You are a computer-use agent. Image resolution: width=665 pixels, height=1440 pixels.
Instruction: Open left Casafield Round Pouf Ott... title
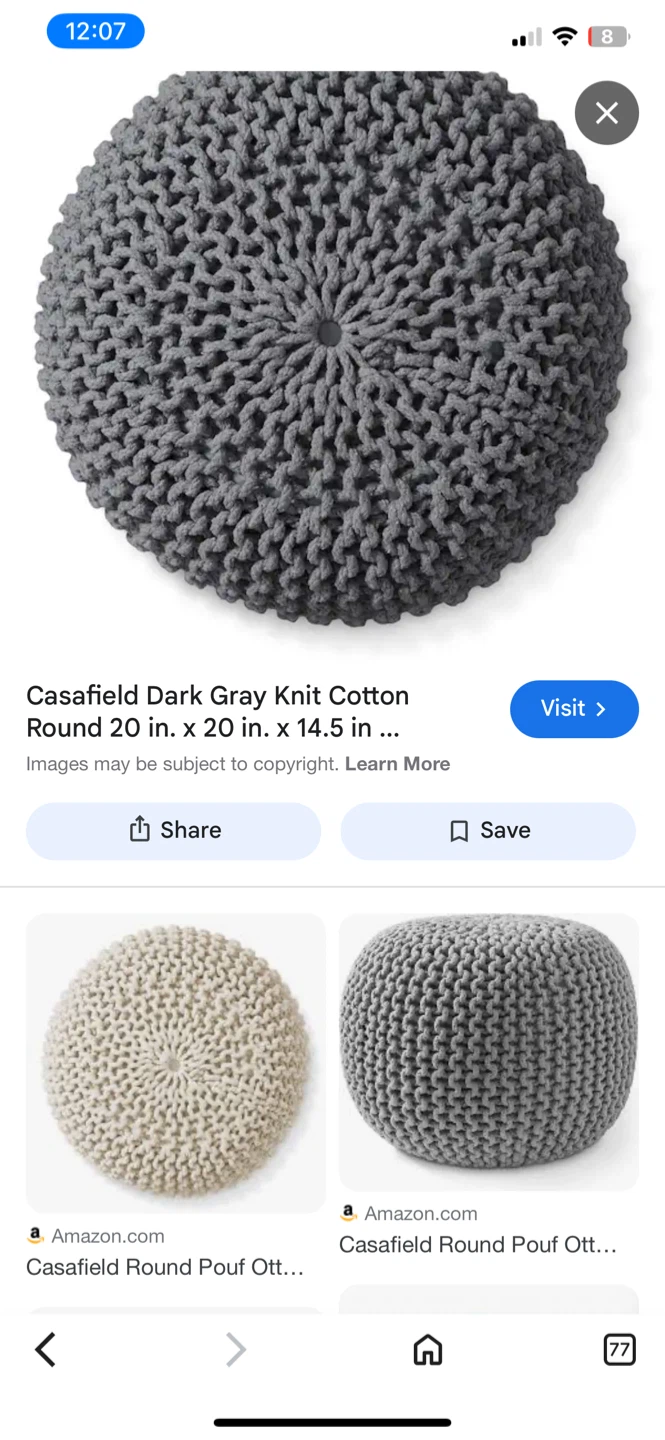(165, 1267)
